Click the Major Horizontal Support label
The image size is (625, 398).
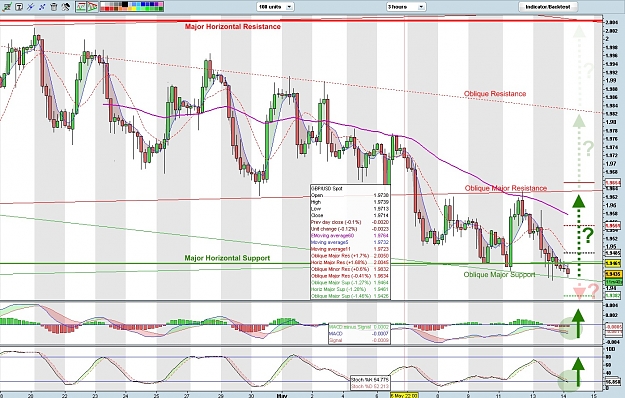227,258
